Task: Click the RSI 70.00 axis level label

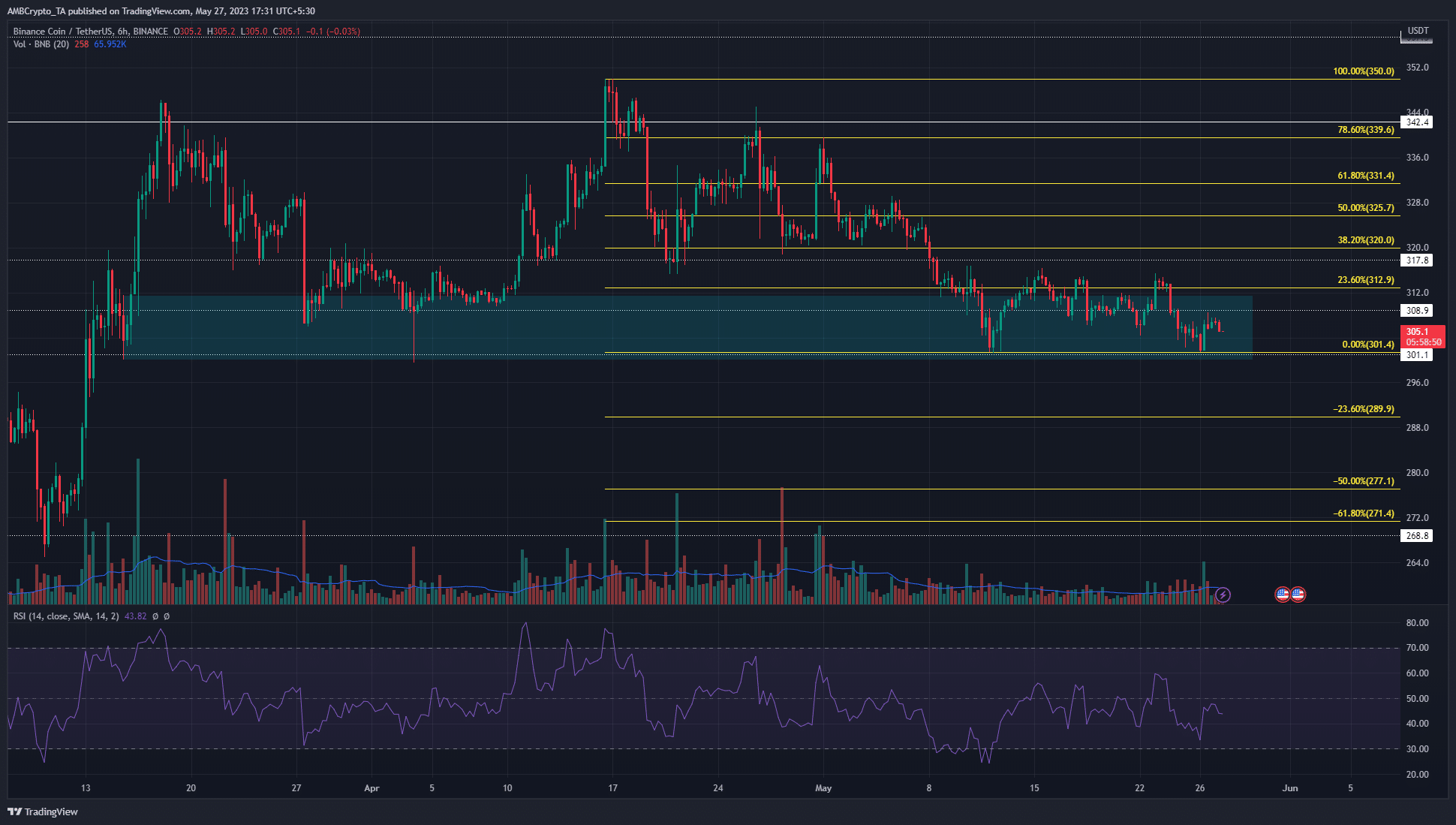Action: pyautogui.click(x=1418, y=648)
